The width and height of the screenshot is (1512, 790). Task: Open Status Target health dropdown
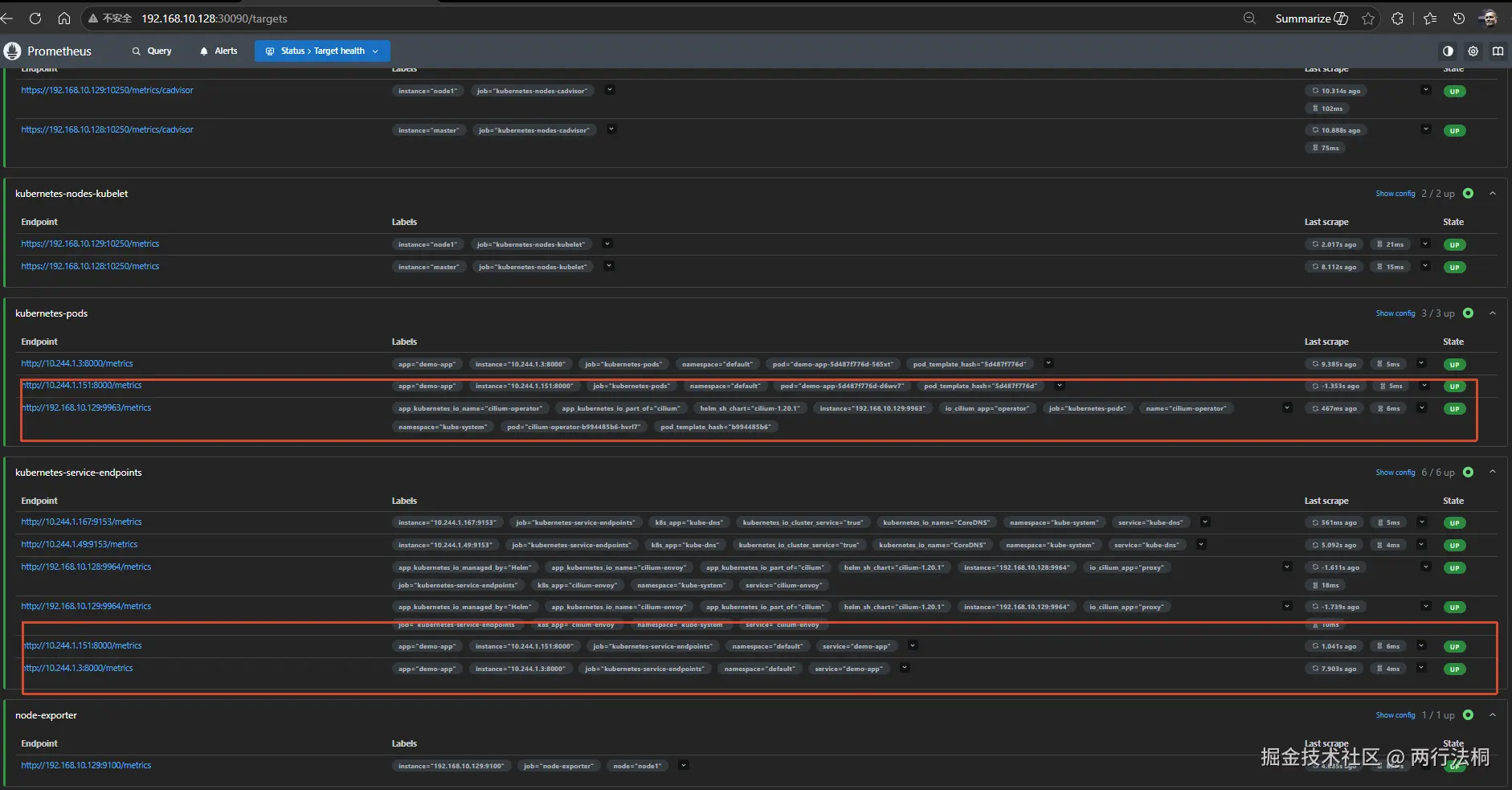coord(322,51)
